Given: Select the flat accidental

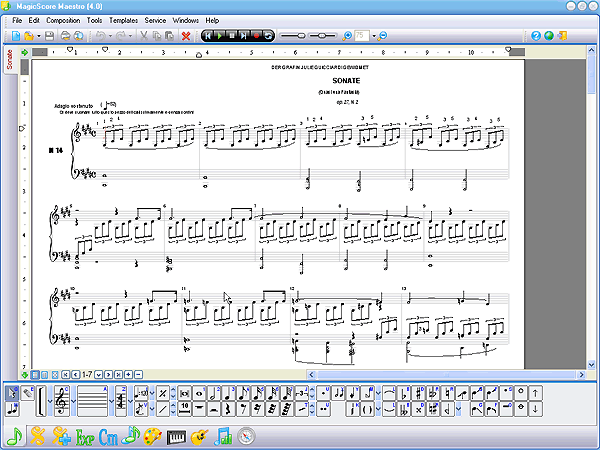Looking at the screenshot, I should (404, 393).
